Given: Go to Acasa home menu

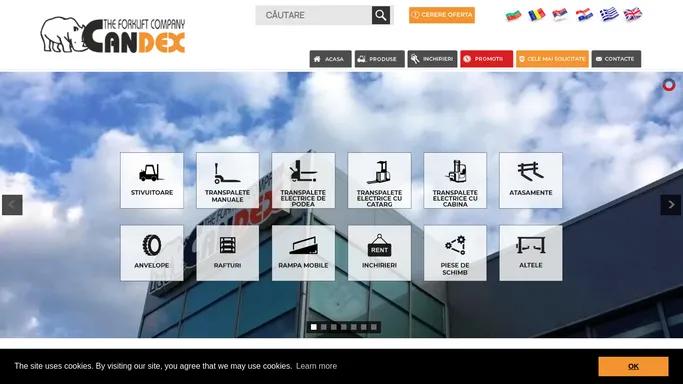Looking at the screenshot, I should pyautogui.click(x=331, y=59).
